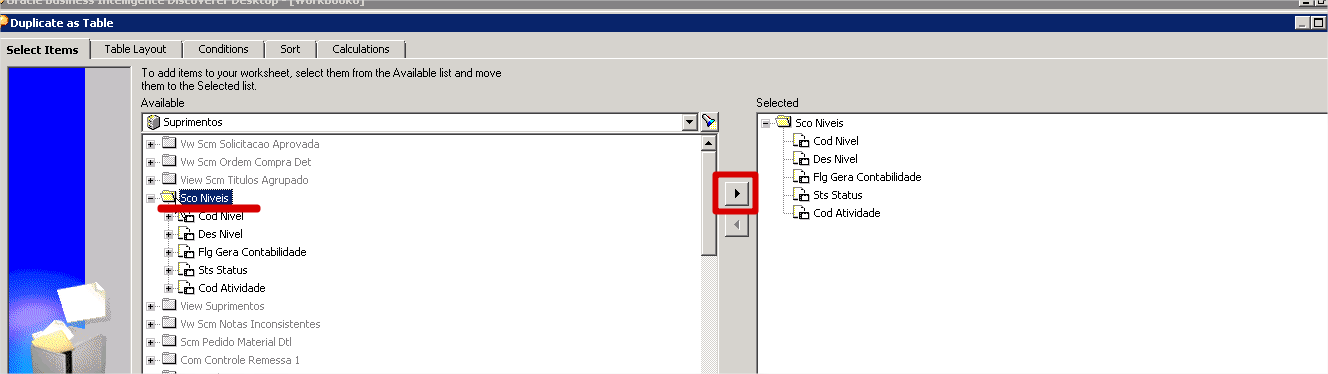Open the Suprimentos business area dropdown
Image resolution: width=1328 pixels, height=374 pixels.
pyautogui.click(x=688, y=122)
